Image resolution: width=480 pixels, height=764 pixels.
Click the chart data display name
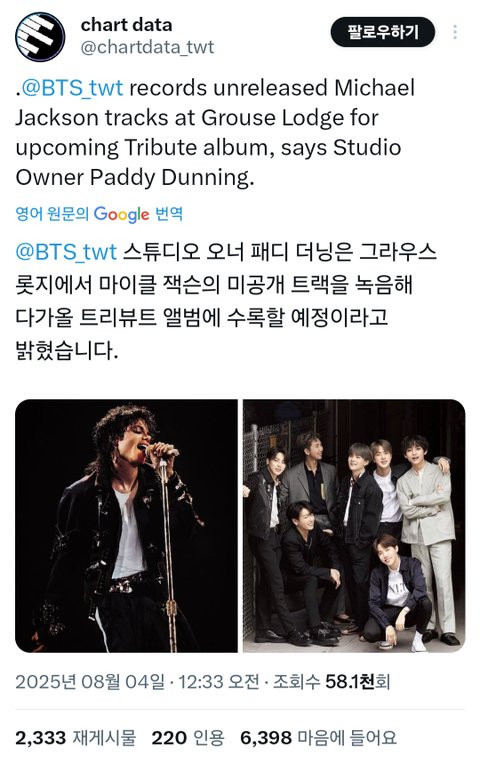126,25
